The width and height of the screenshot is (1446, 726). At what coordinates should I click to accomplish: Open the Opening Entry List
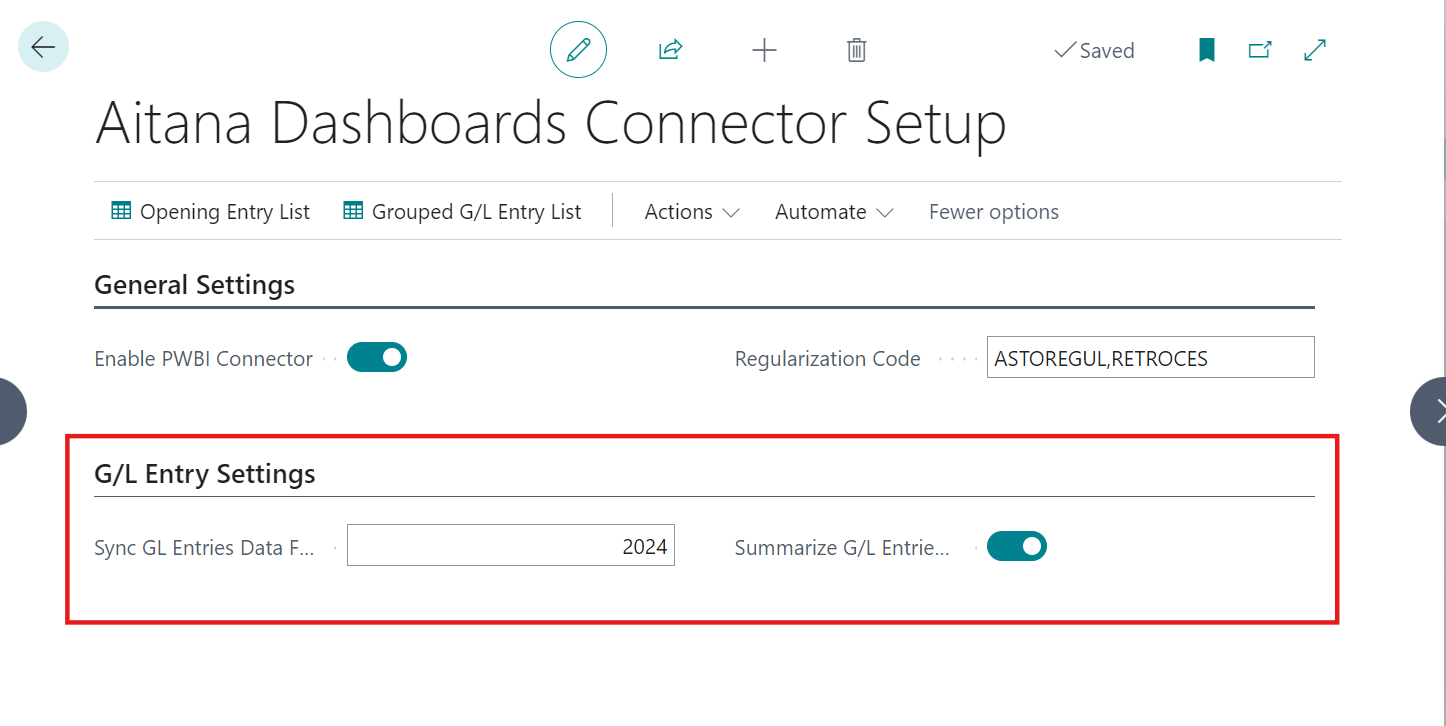tap(210, 212)
